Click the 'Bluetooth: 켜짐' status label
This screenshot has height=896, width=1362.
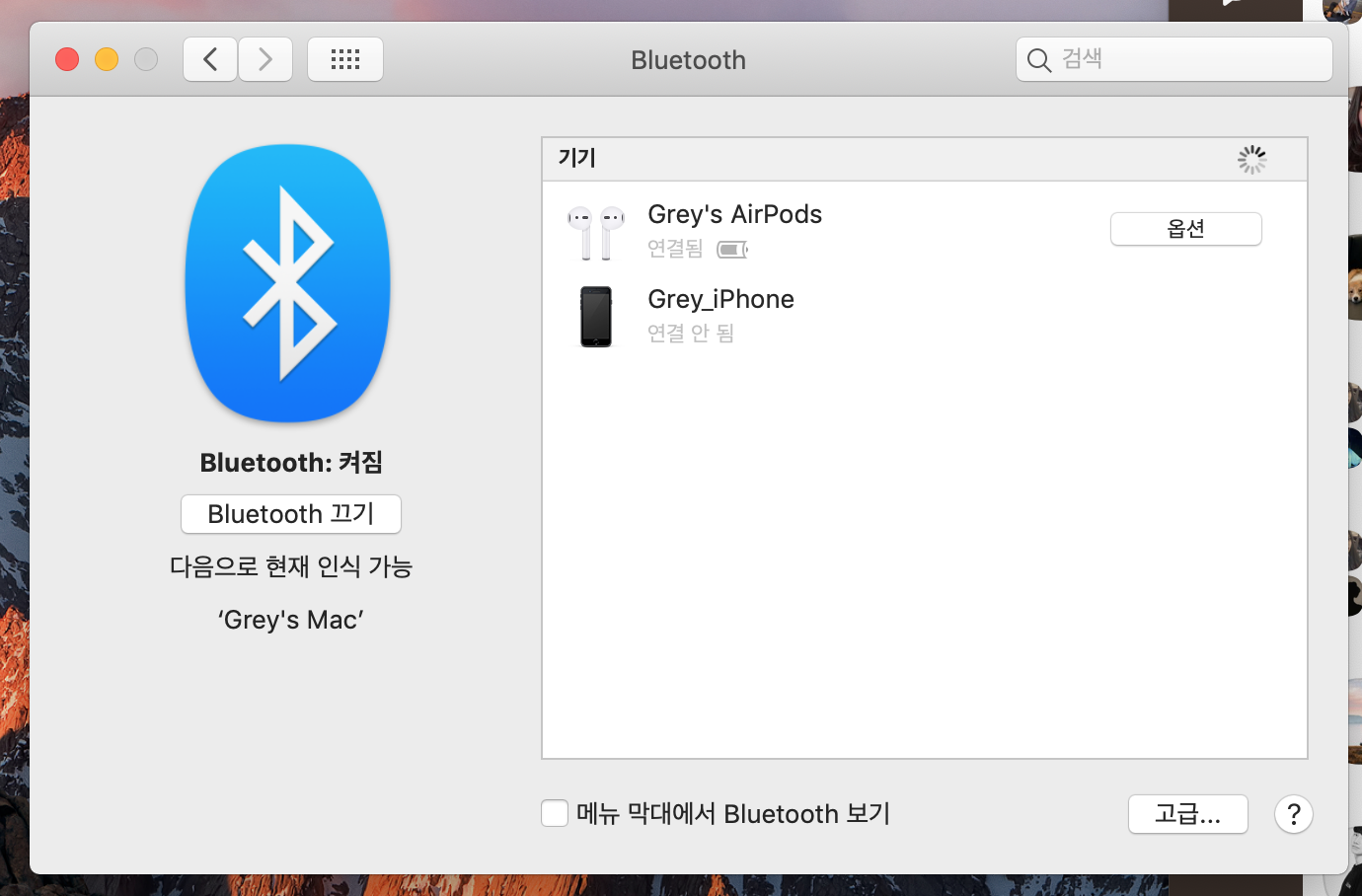coord(291,463)
